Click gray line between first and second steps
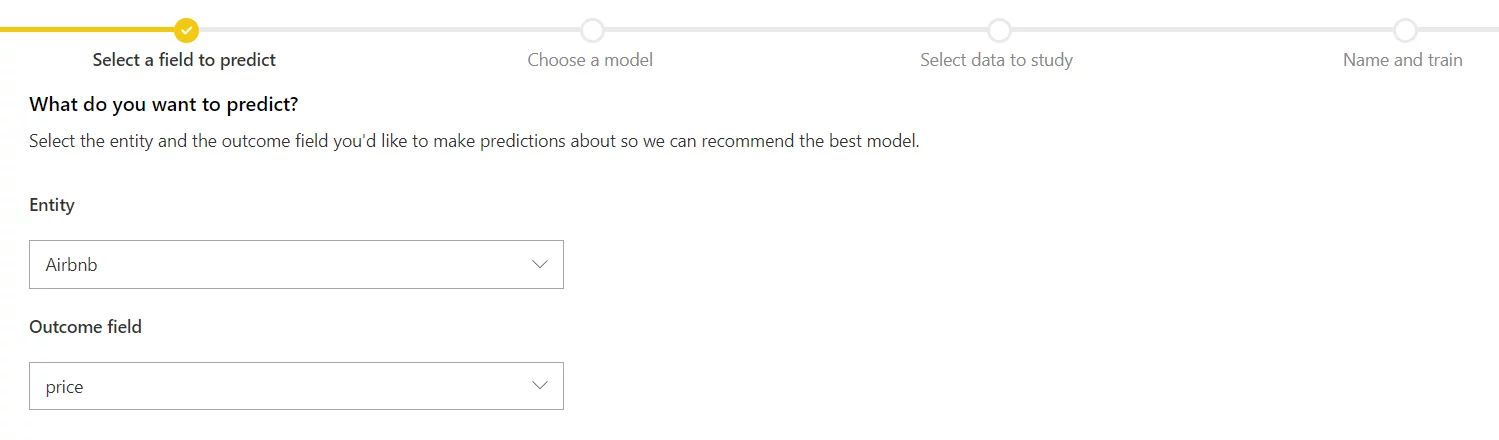This screenshot has height=440, width=1499. point(389,30)
